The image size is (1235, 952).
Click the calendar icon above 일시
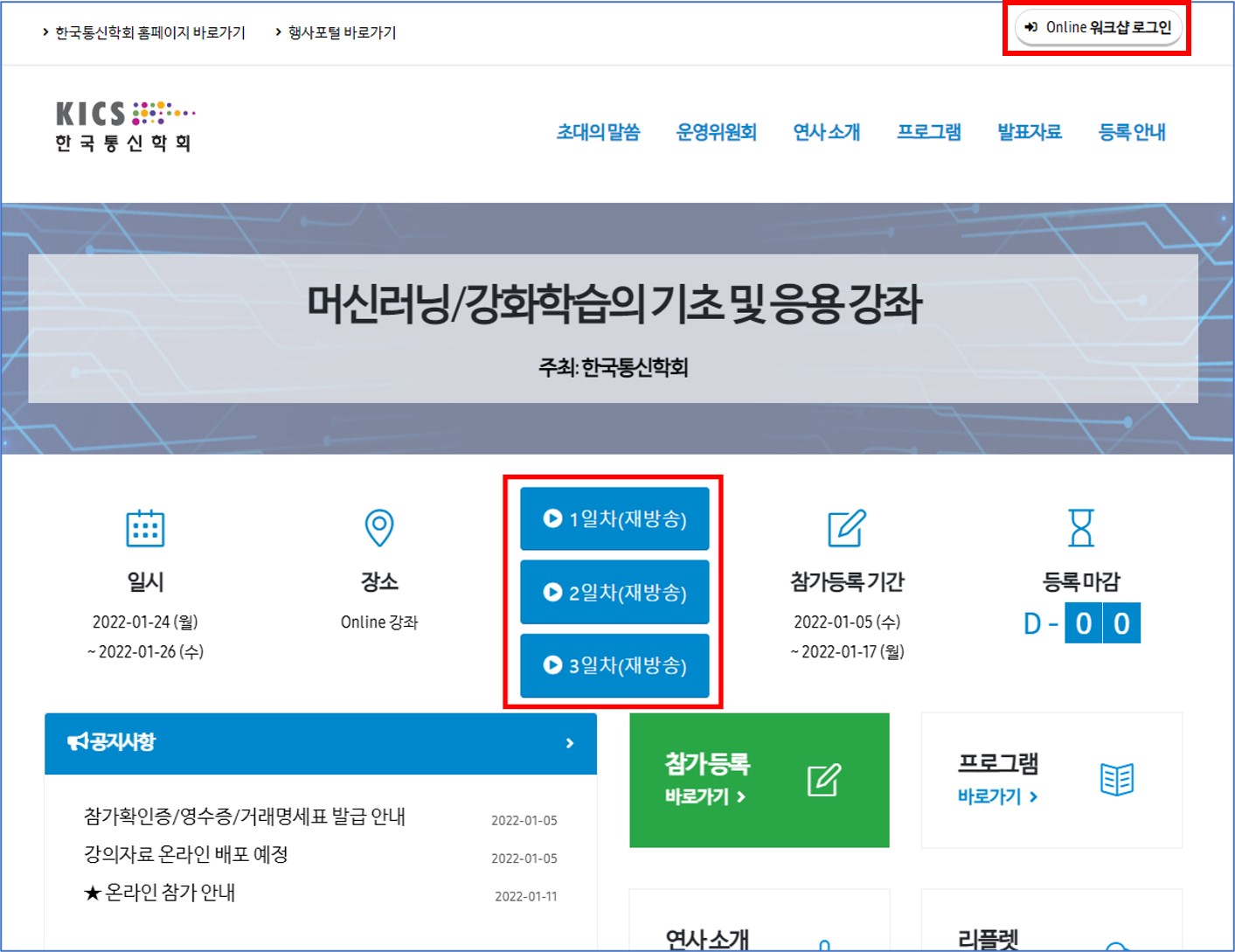click(x=145, y=528)
